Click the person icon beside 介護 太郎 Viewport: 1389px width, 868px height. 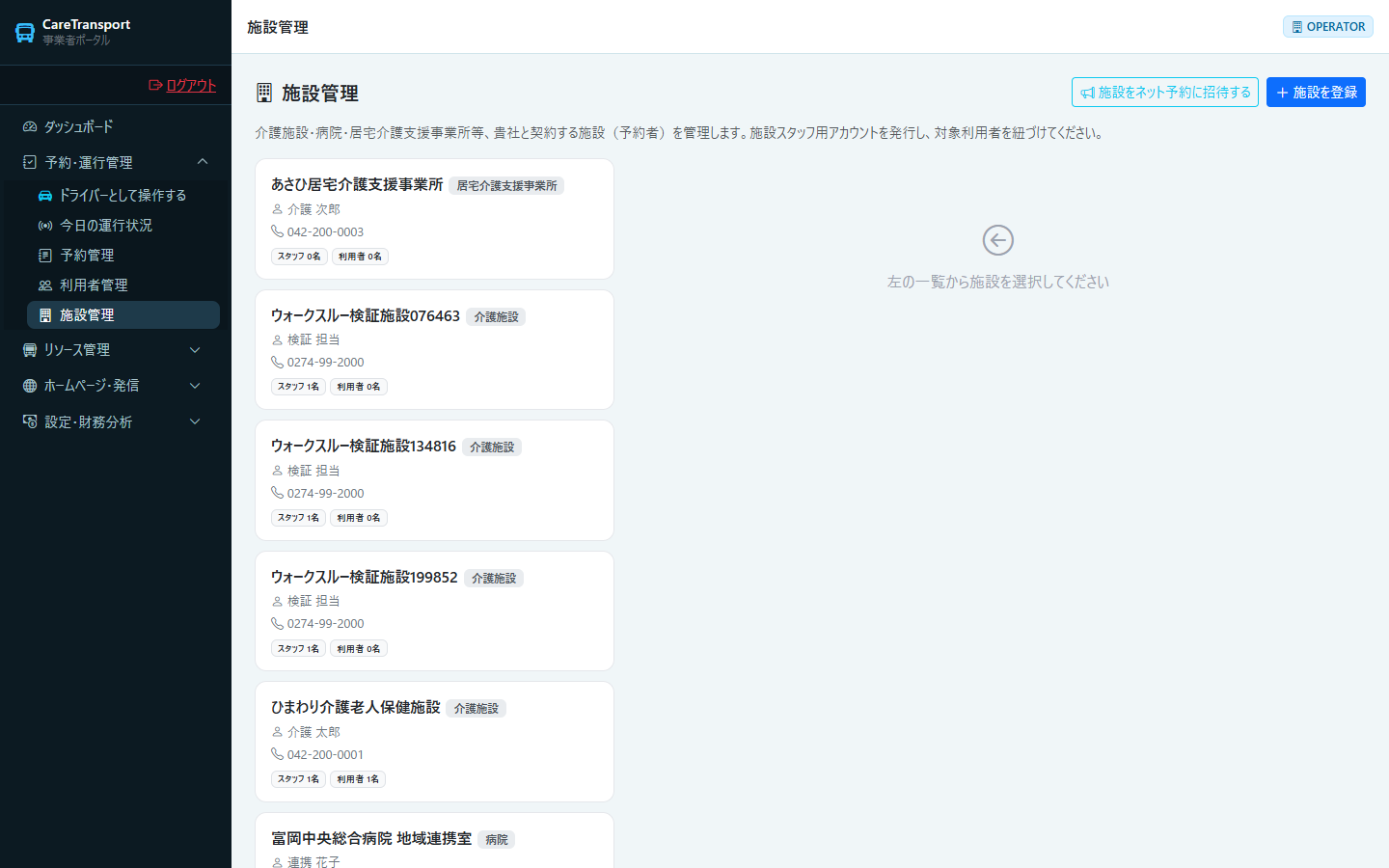click(277, 732)
